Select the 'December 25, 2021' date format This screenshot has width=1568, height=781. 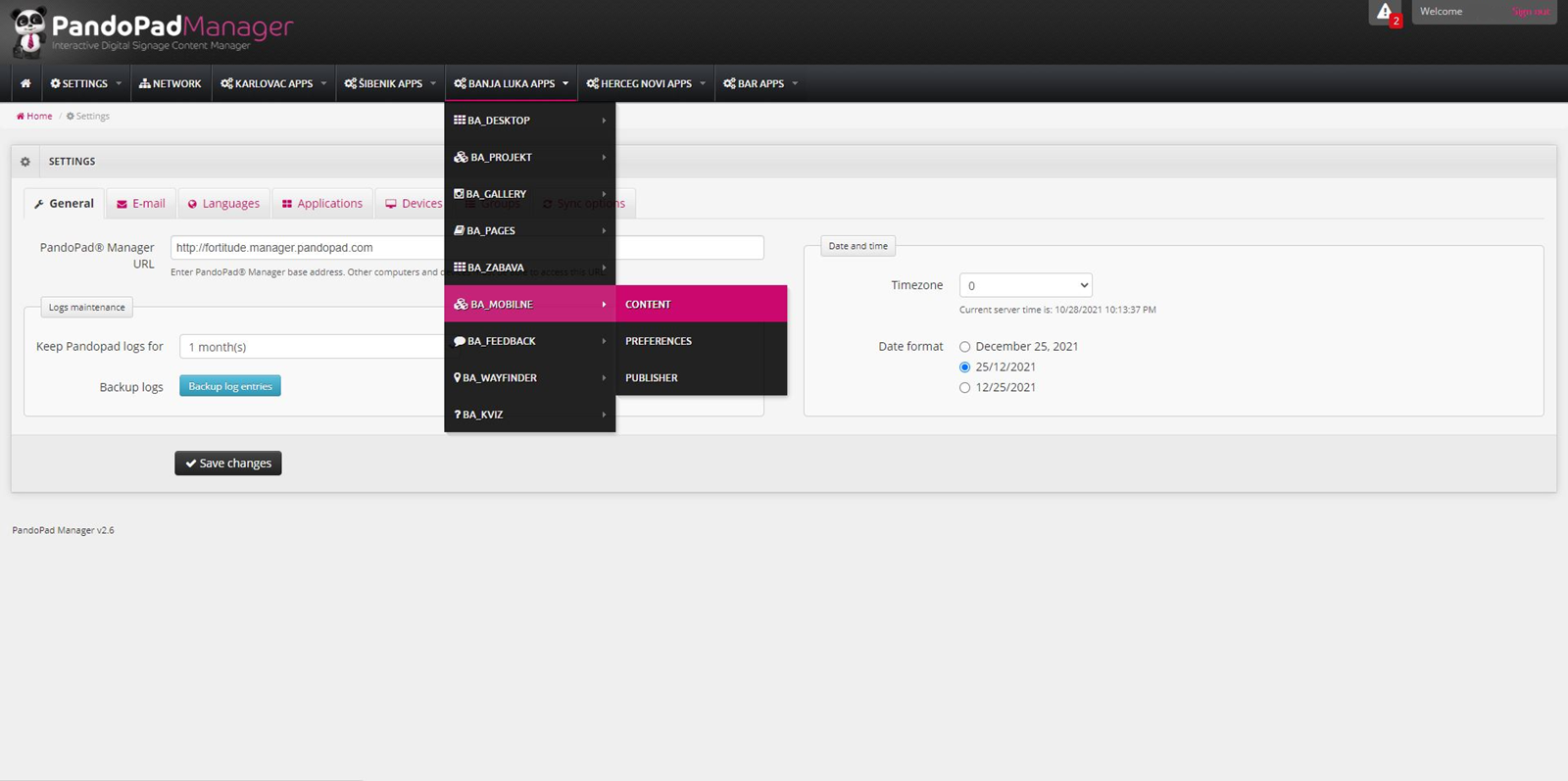click(965, 347)
